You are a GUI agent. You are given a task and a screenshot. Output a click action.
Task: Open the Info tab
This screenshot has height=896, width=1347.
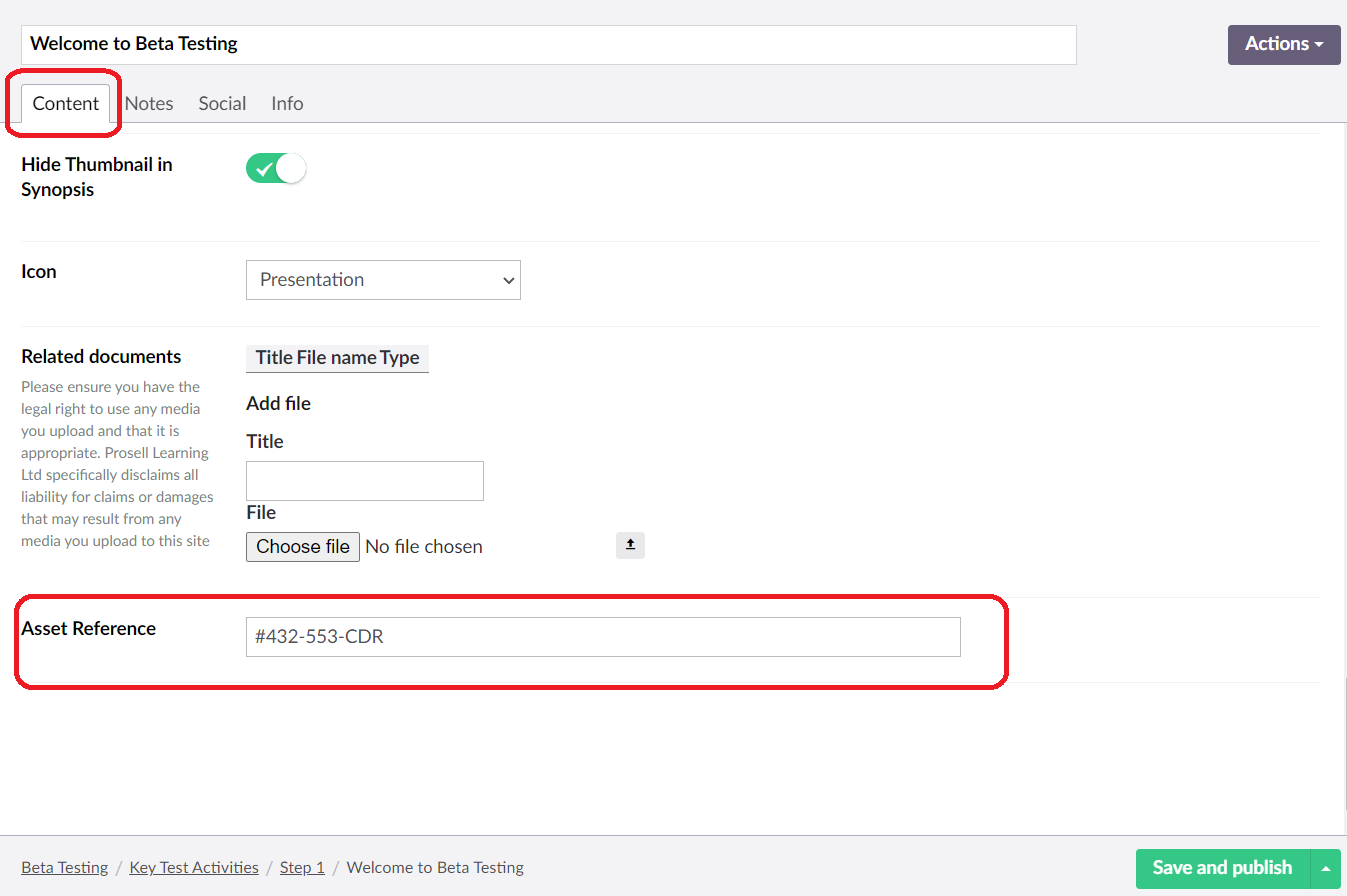coord(286,103)
